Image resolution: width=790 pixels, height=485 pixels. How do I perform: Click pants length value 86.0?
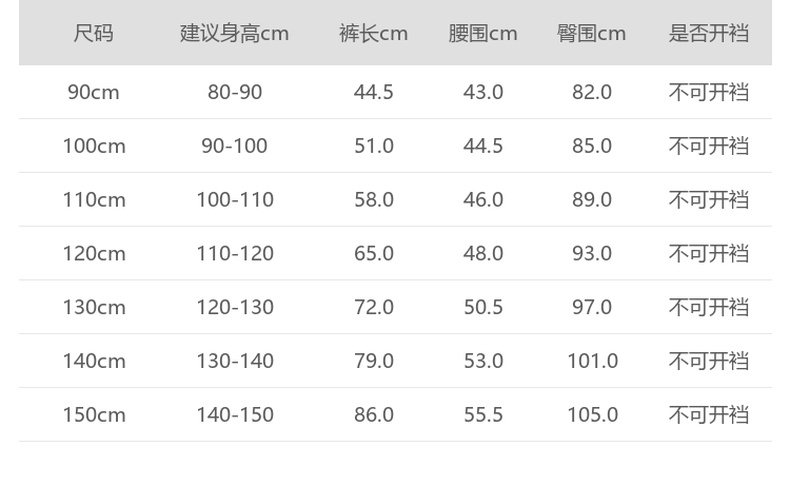coord(373,414)
